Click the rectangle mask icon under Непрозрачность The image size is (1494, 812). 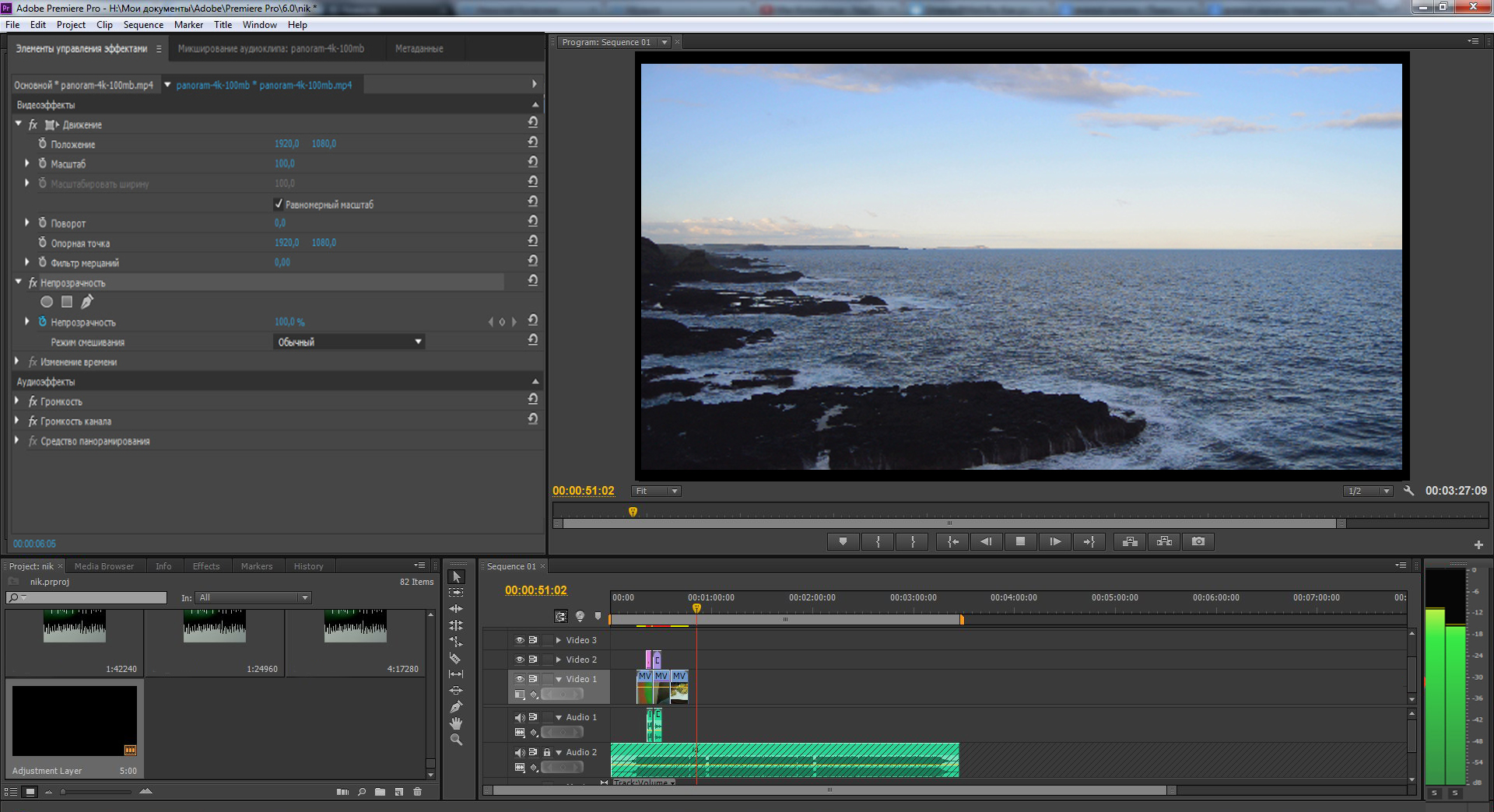67,302
